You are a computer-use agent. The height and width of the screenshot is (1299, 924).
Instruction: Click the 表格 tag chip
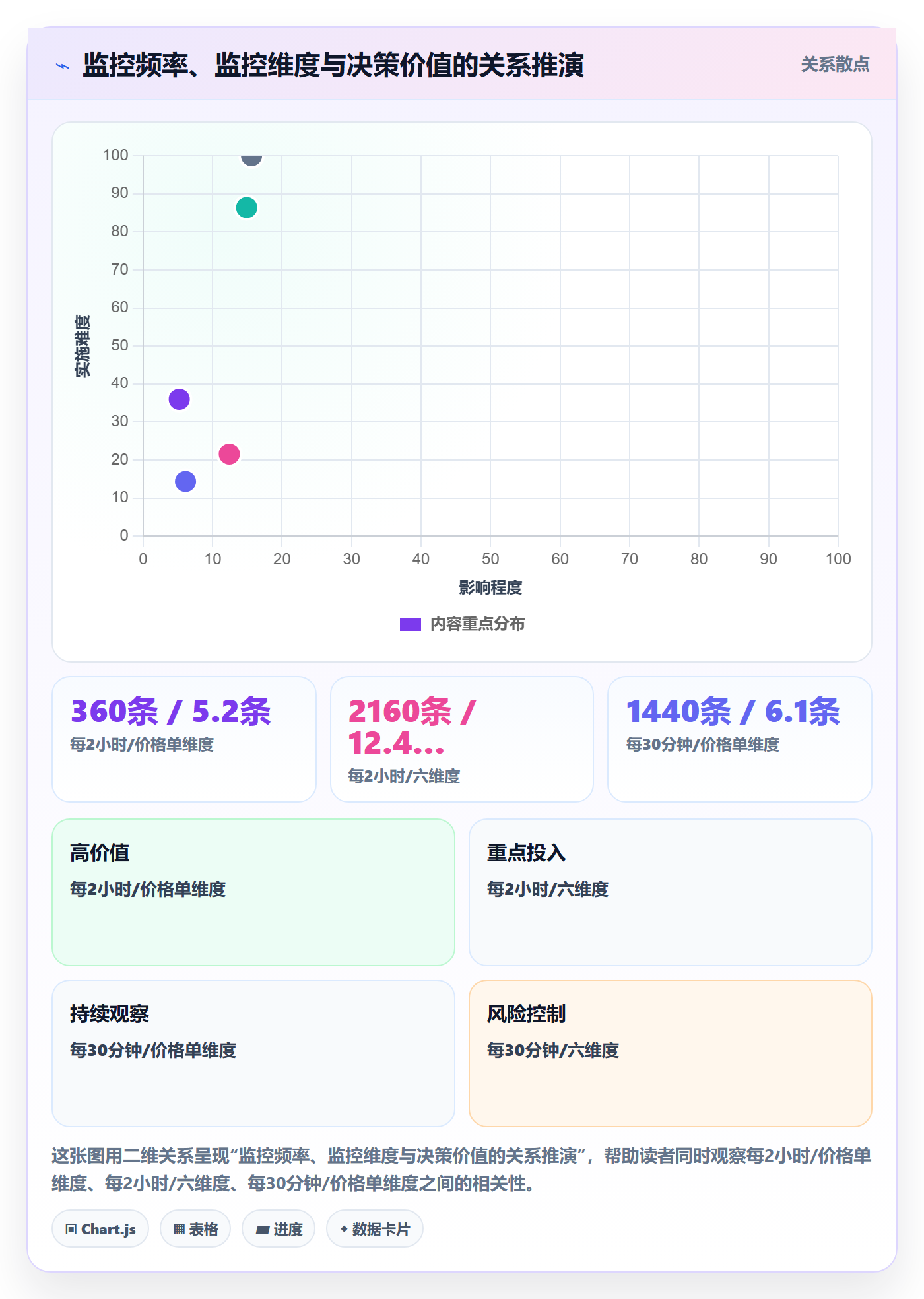point(195,1229)
